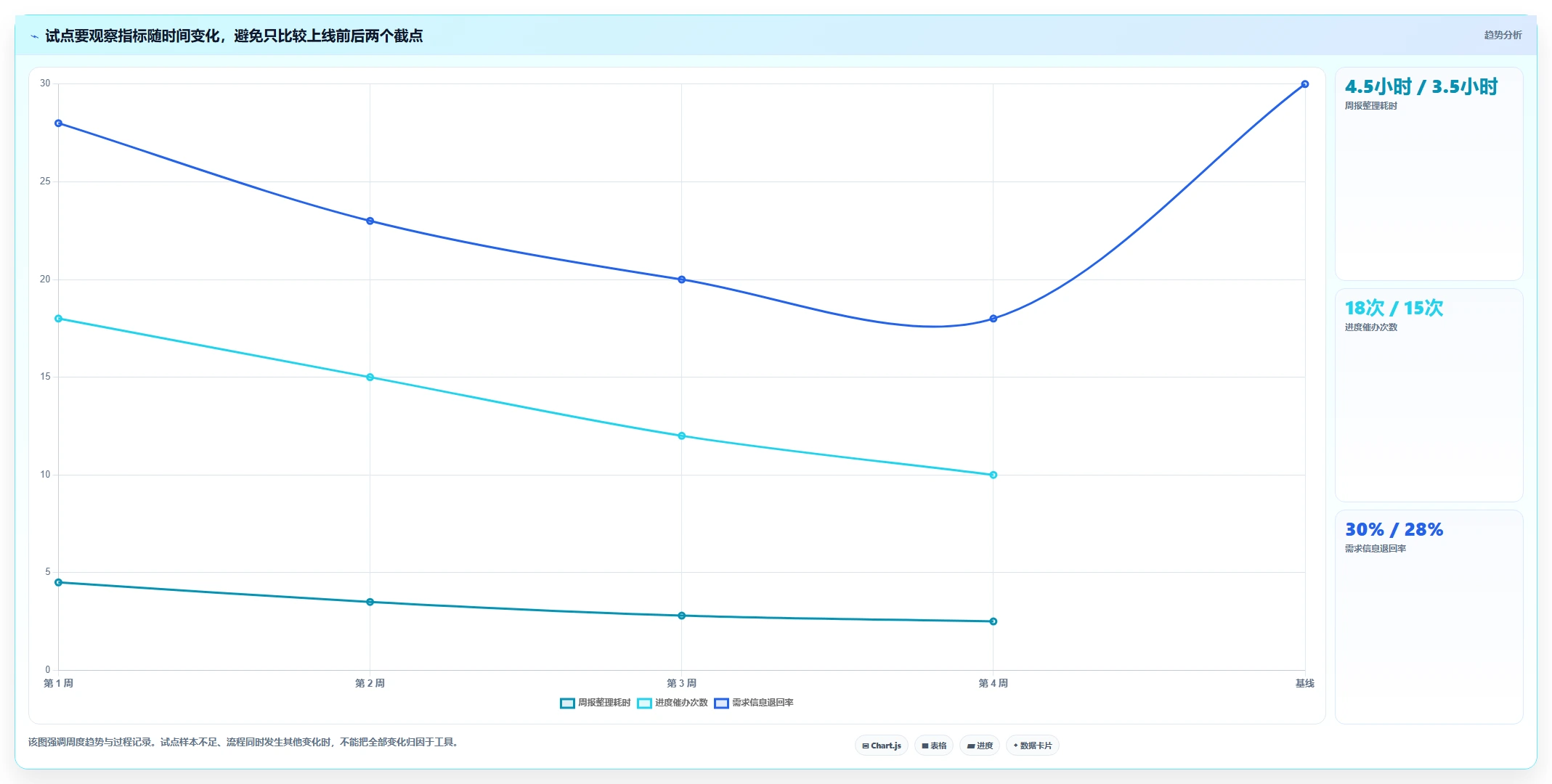Click the 数据卡片 chip
Image resolution: width=1552 pixels, height=784 pixels.
click(1033, 746)
